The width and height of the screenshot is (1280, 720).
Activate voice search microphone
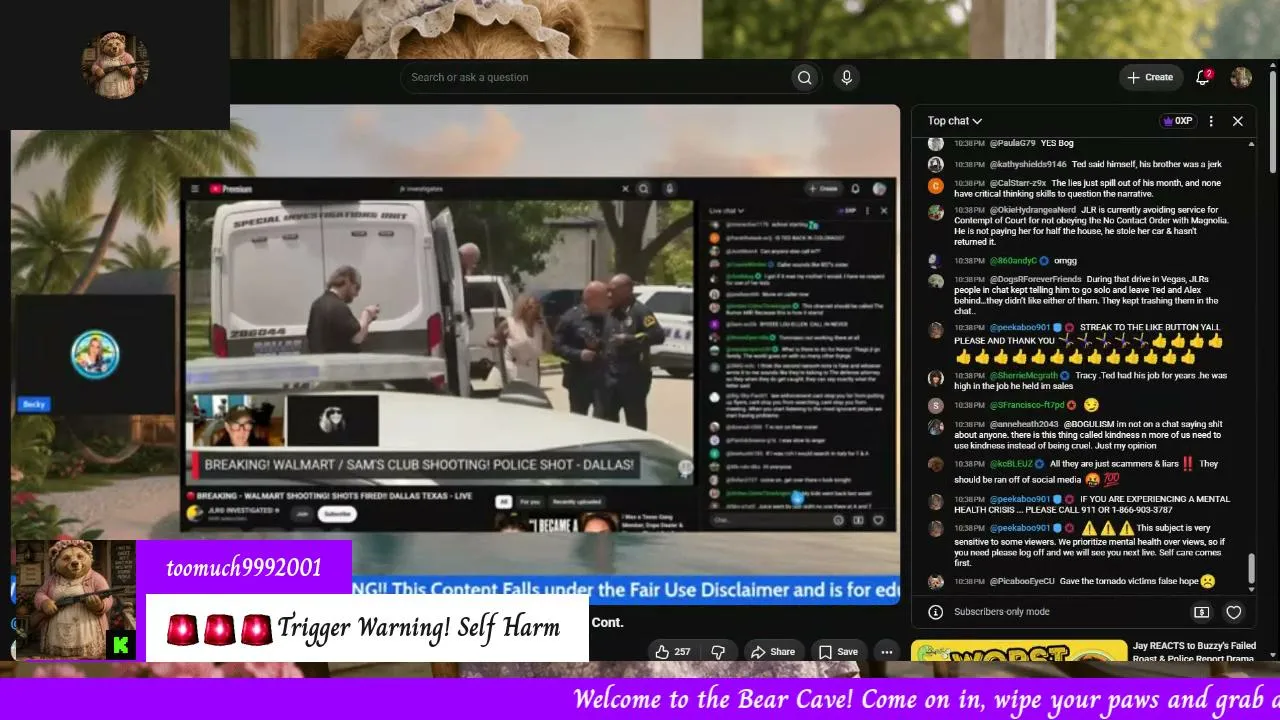click(847, 78)
